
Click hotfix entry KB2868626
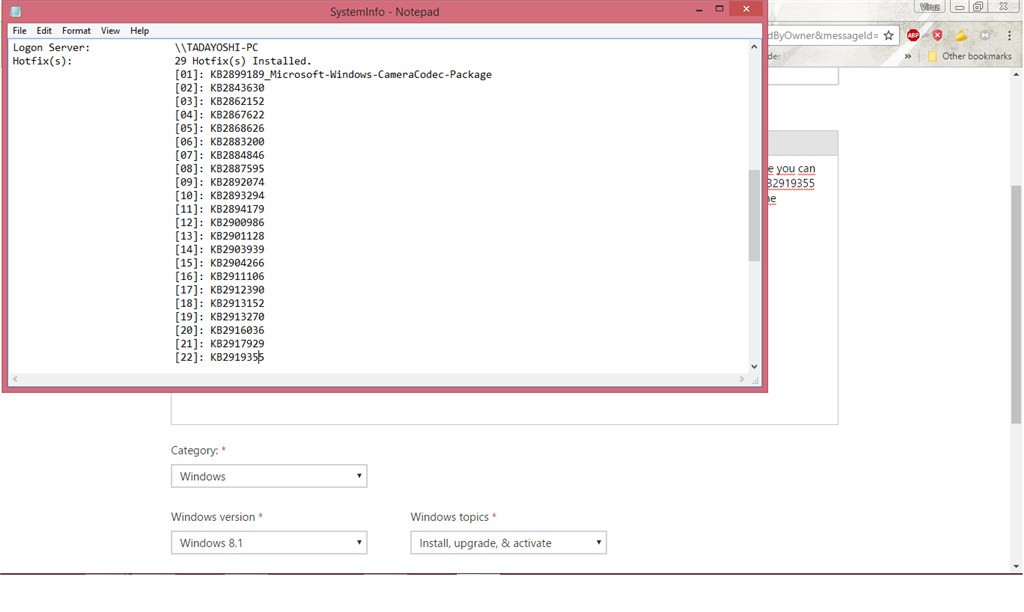click(237, 129)
